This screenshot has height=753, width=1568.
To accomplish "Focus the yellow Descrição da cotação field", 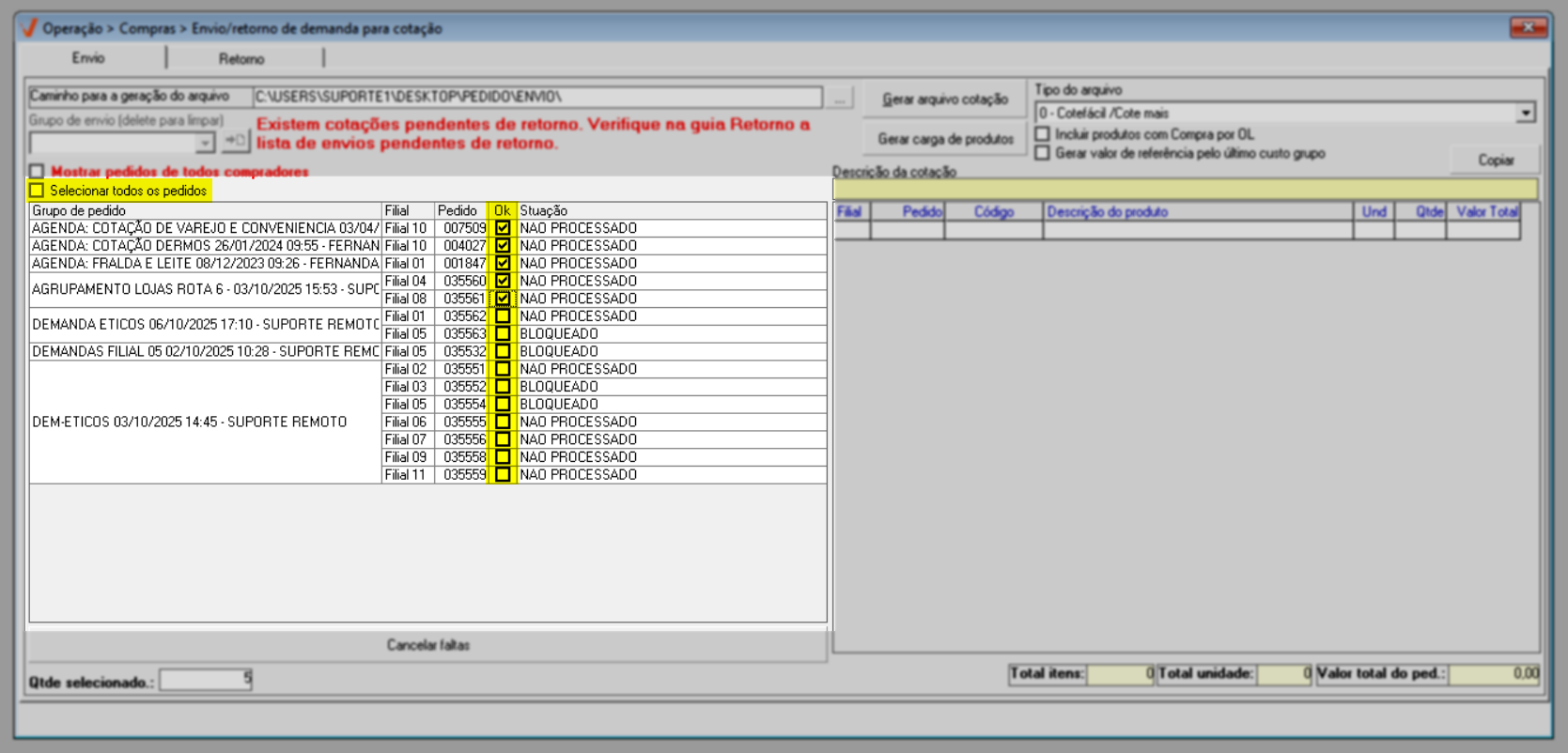I will pyautogui.click(x=1186, y=190).
